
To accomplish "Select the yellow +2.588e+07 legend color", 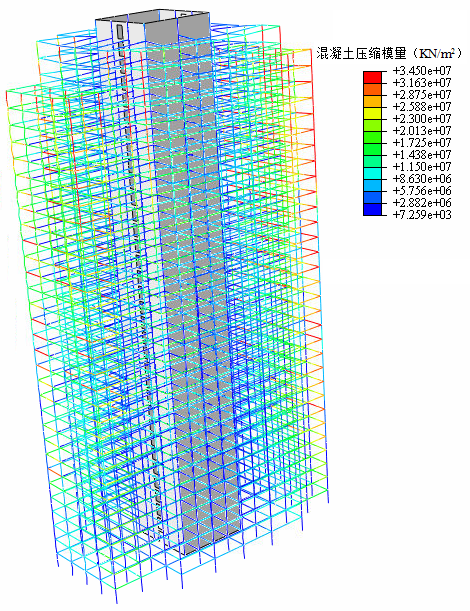I will click(x=372, y=113).
